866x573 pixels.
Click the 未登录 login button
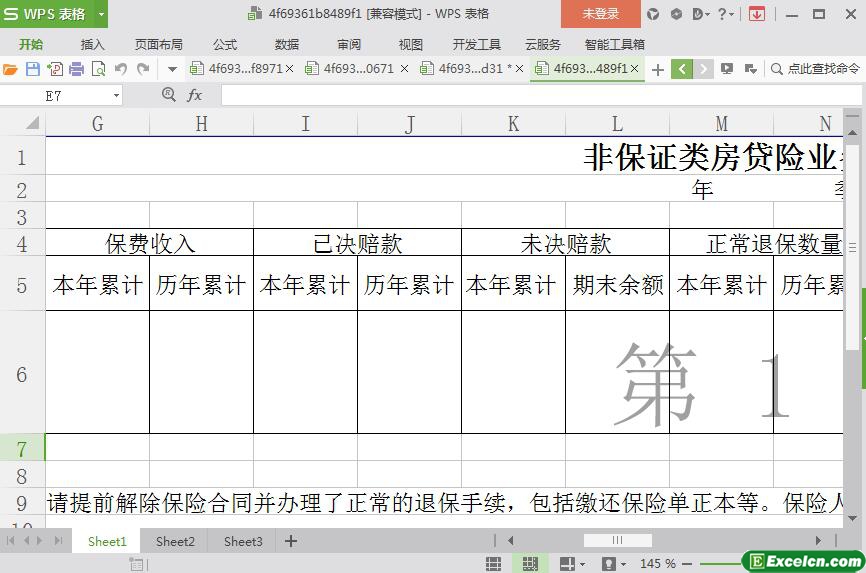(x=600, y=14)
